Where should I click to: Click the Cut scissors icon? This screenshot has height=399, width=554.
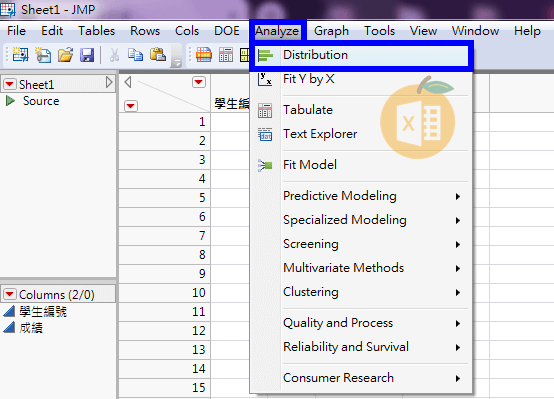point(114,55)
